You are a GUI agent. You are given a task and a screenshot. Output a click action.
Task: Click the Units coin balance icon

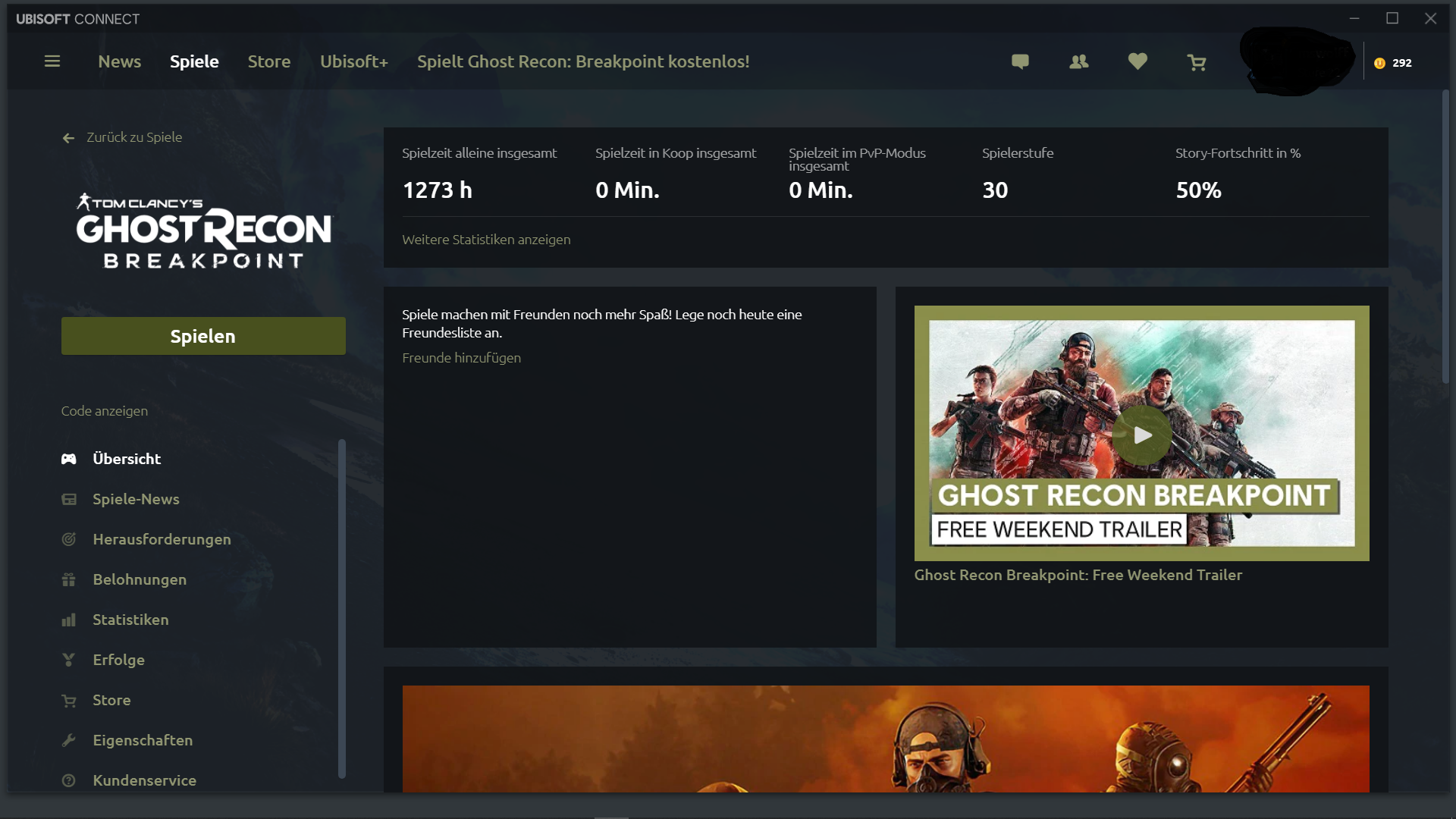coord(1379,63)
